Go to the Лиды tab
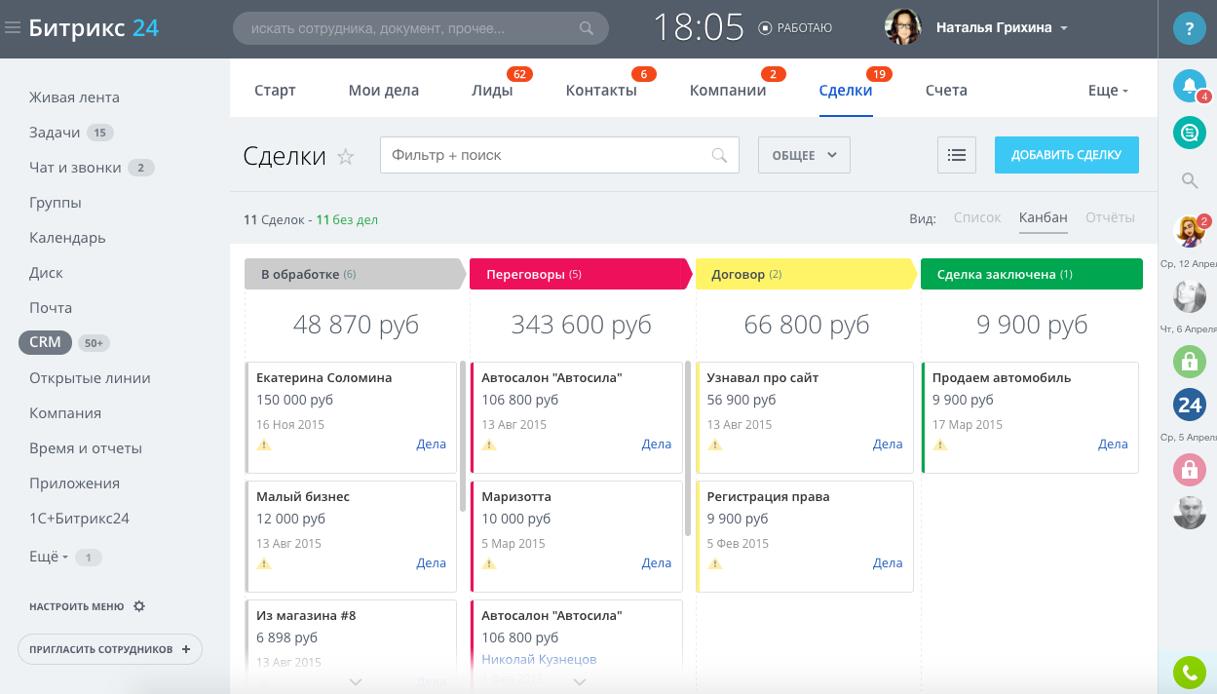1217x694 pixels. [x=492, y=90]
